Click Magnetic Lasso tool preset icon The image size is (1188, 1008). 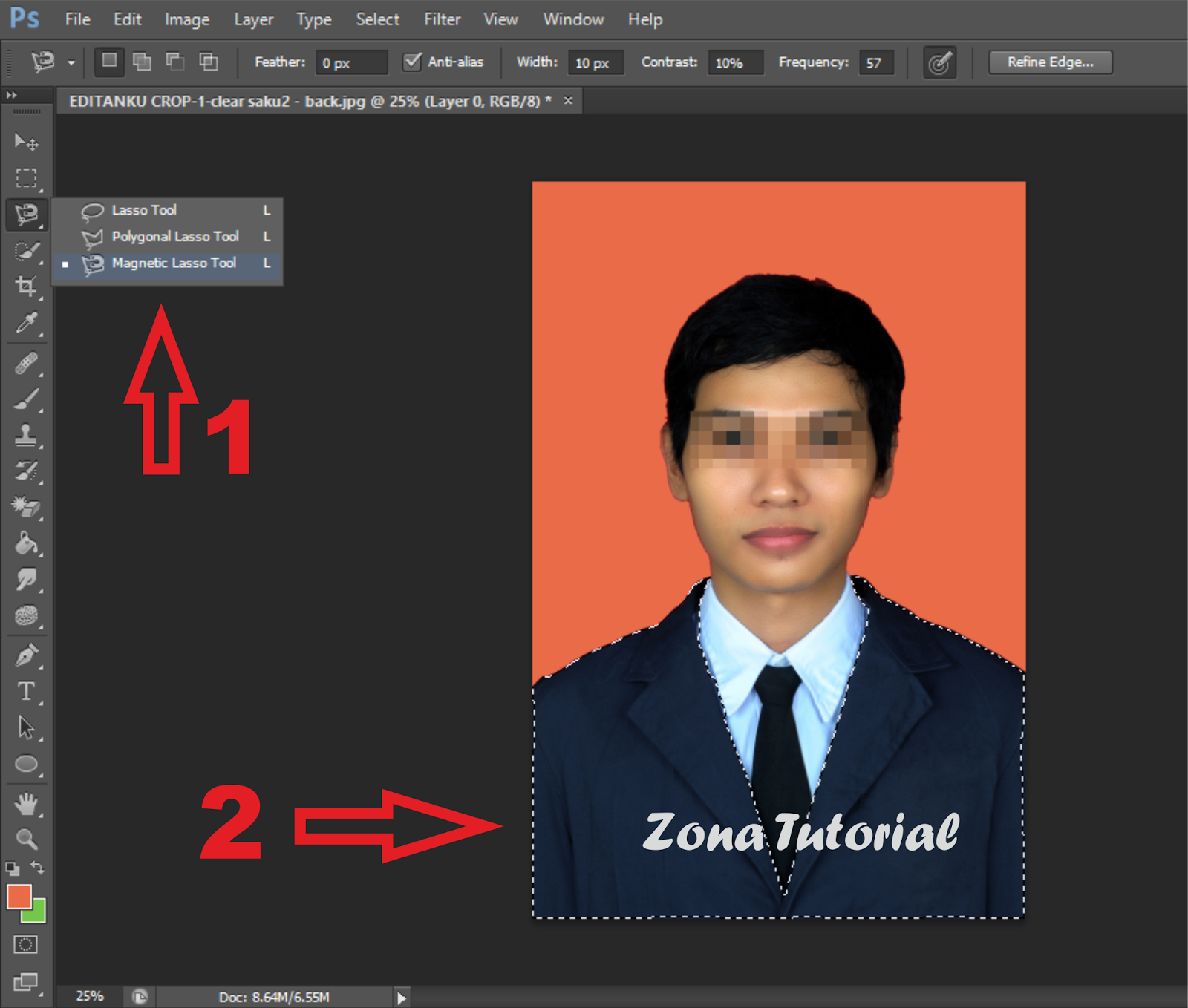pyautogui.click(x=43, y=62)
